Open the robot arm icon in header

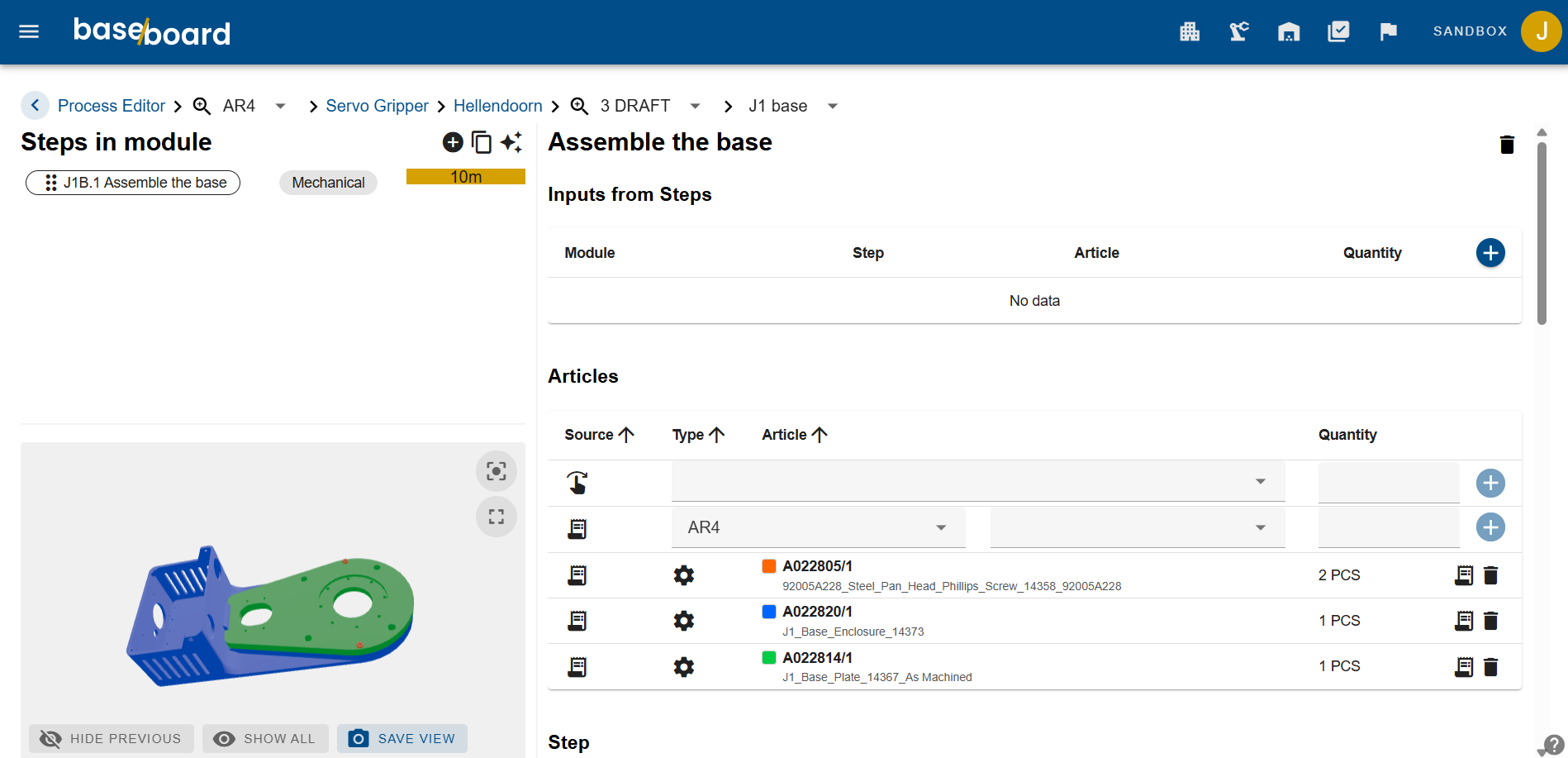pos(1239,31)
